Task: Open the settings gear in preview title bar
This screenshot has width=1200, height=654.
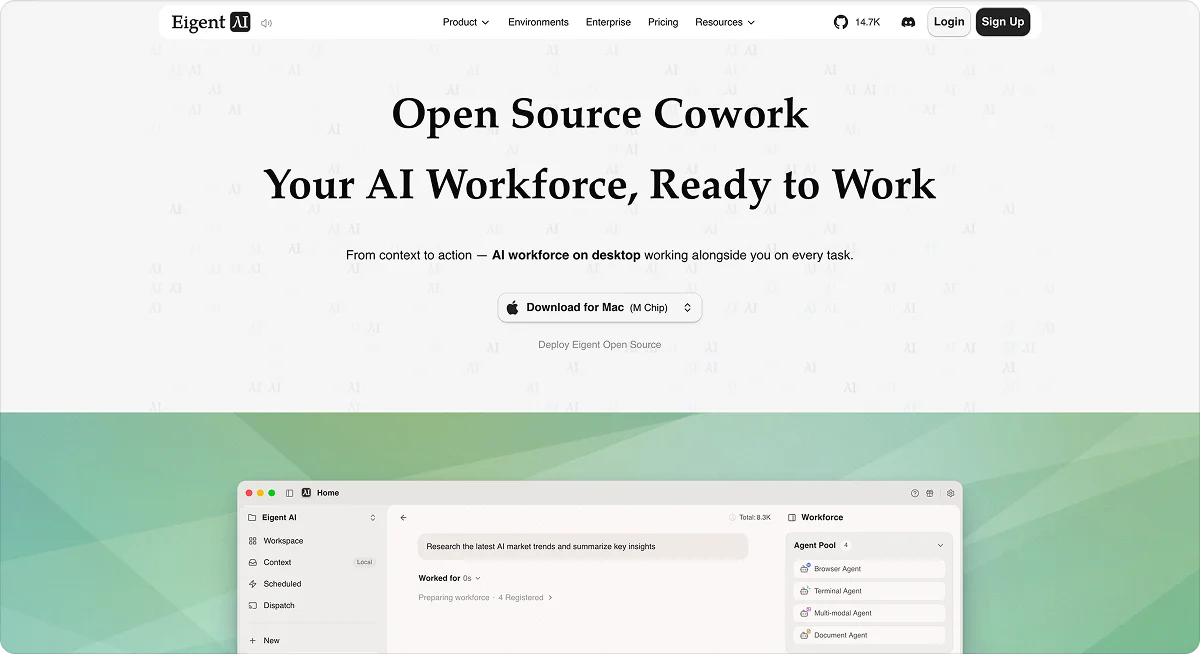Action: point(951,493)
